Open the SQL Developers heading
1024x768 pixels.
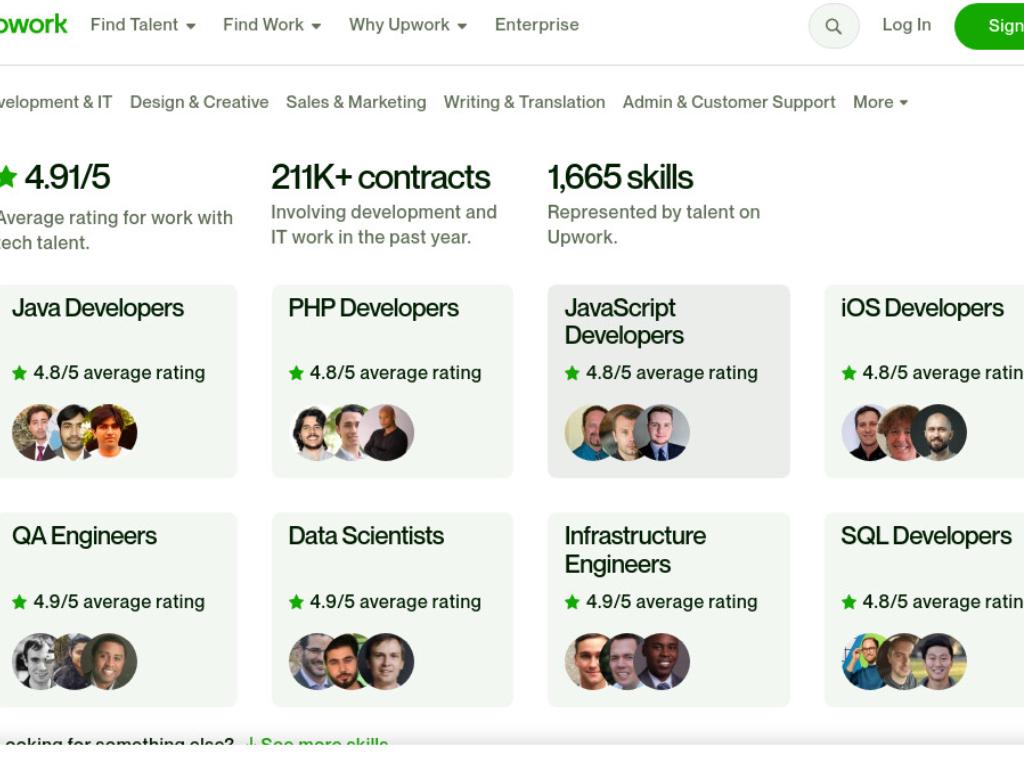[x=926, y=536]
